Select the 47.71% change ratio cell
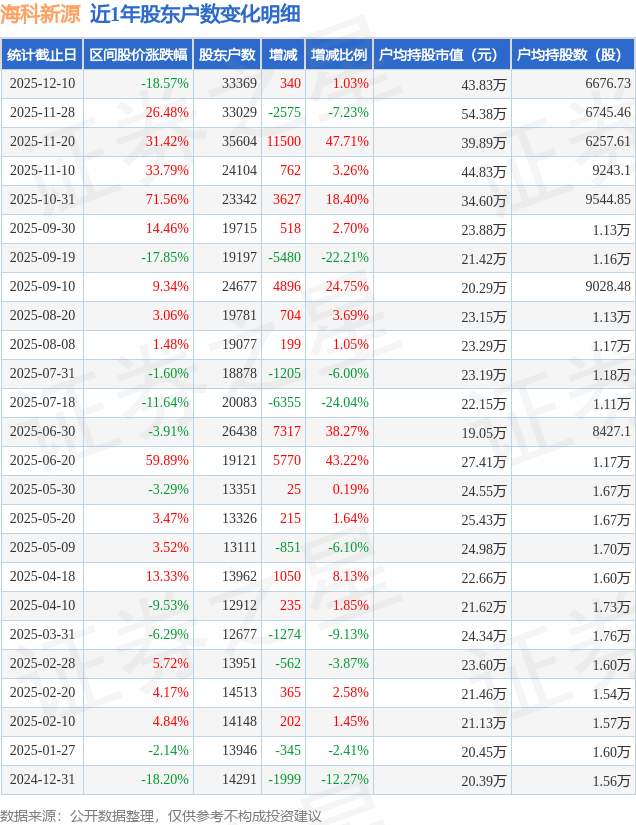This screenshot has height=825, width=636. point(347,142)
